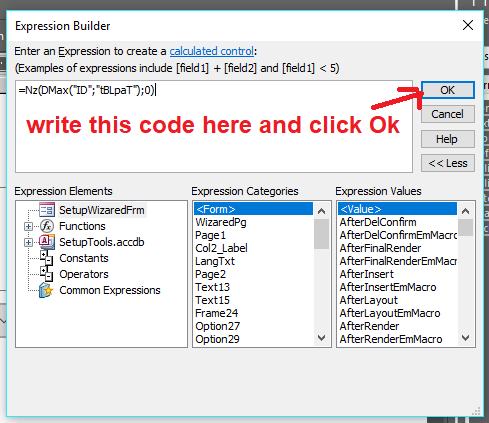Image resolution: width=489 pixels, height=423 pixels.
Task: Click OK to confirm the expression
Action: [448, 90]
